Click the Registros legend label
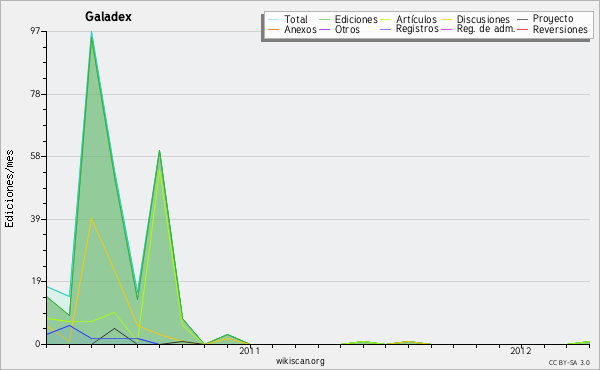Screen dimensions: 600x370 click(417, 29)
